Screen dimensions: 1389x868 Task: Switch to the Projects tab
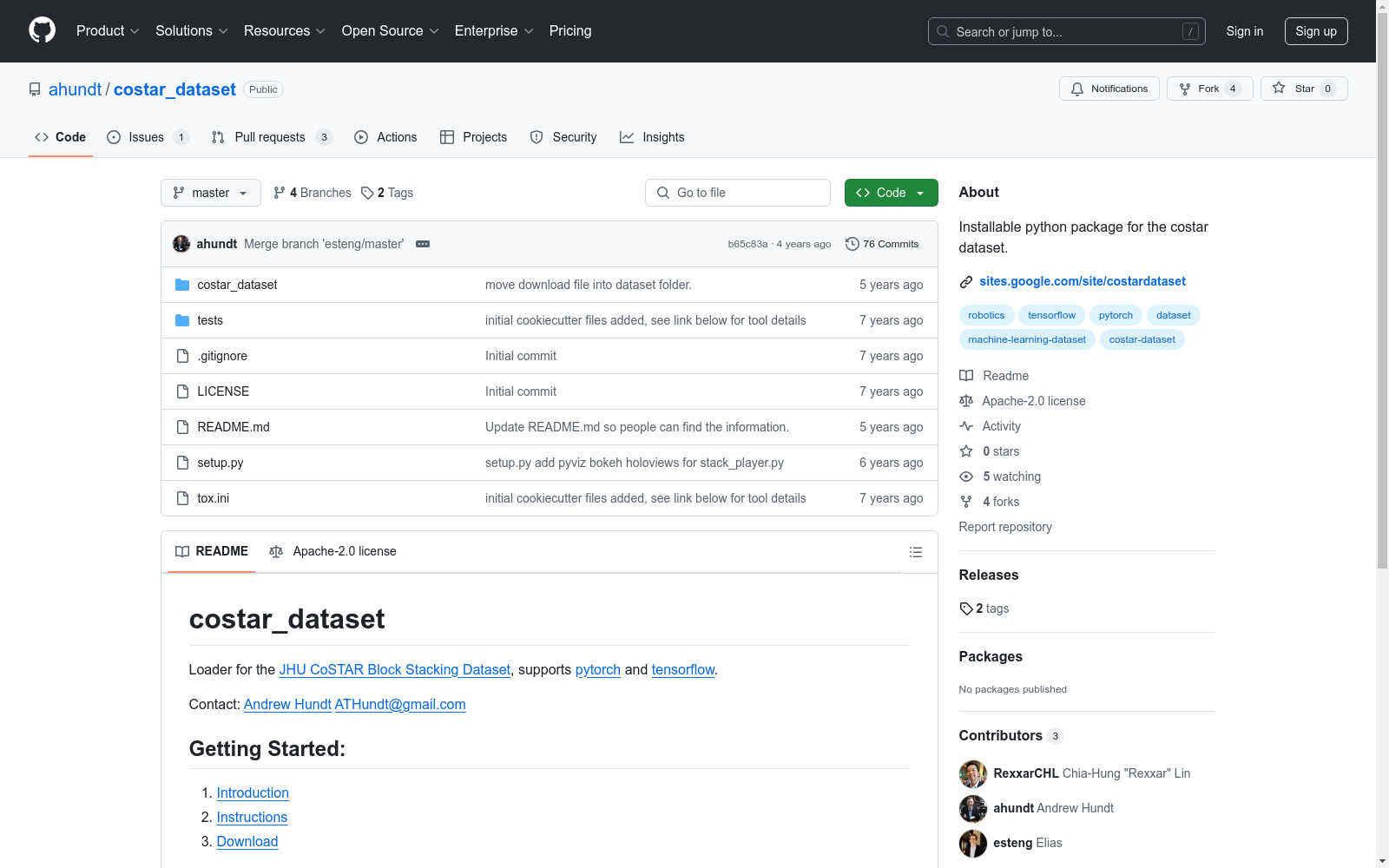474,137
